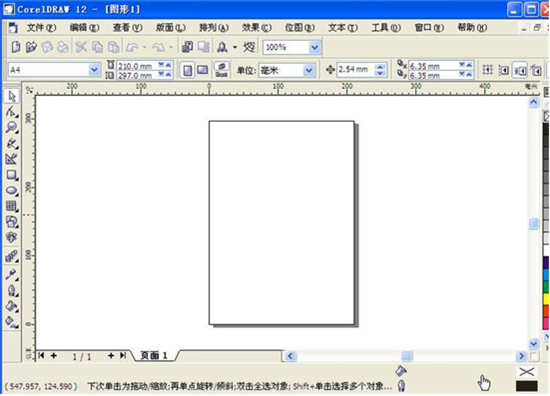This screenshot has width=550, height=396.
Task: Toggle landscape page orientation
Action: coord(202,70)
